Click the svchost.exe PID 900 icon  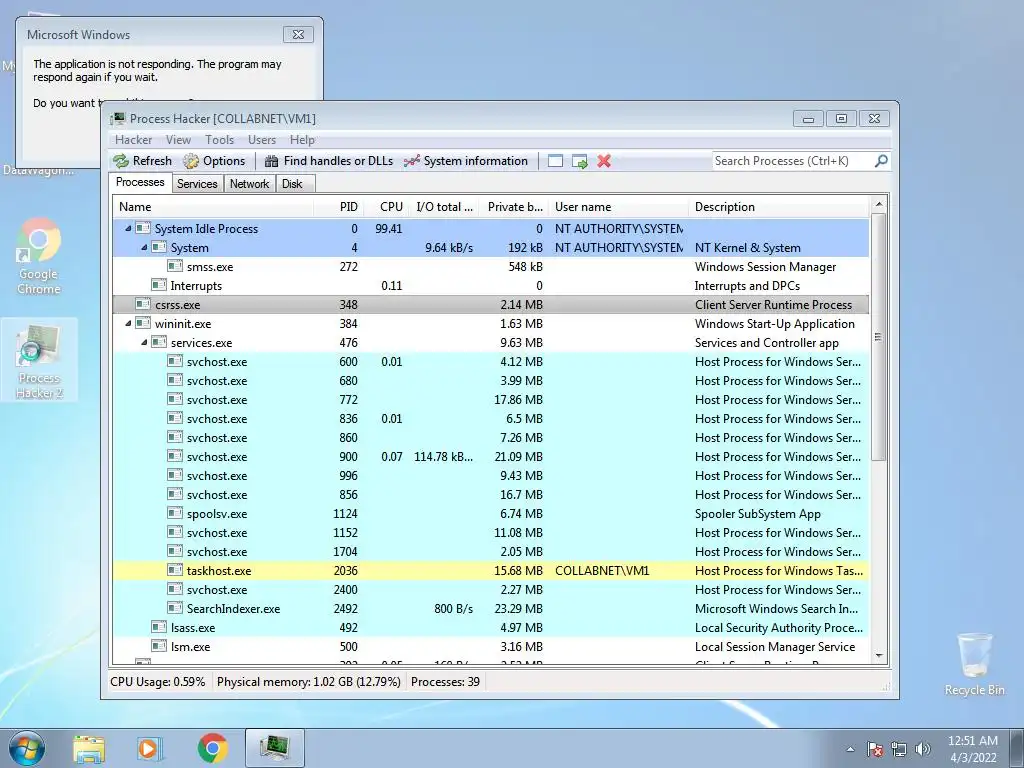[x=174, y=456]
